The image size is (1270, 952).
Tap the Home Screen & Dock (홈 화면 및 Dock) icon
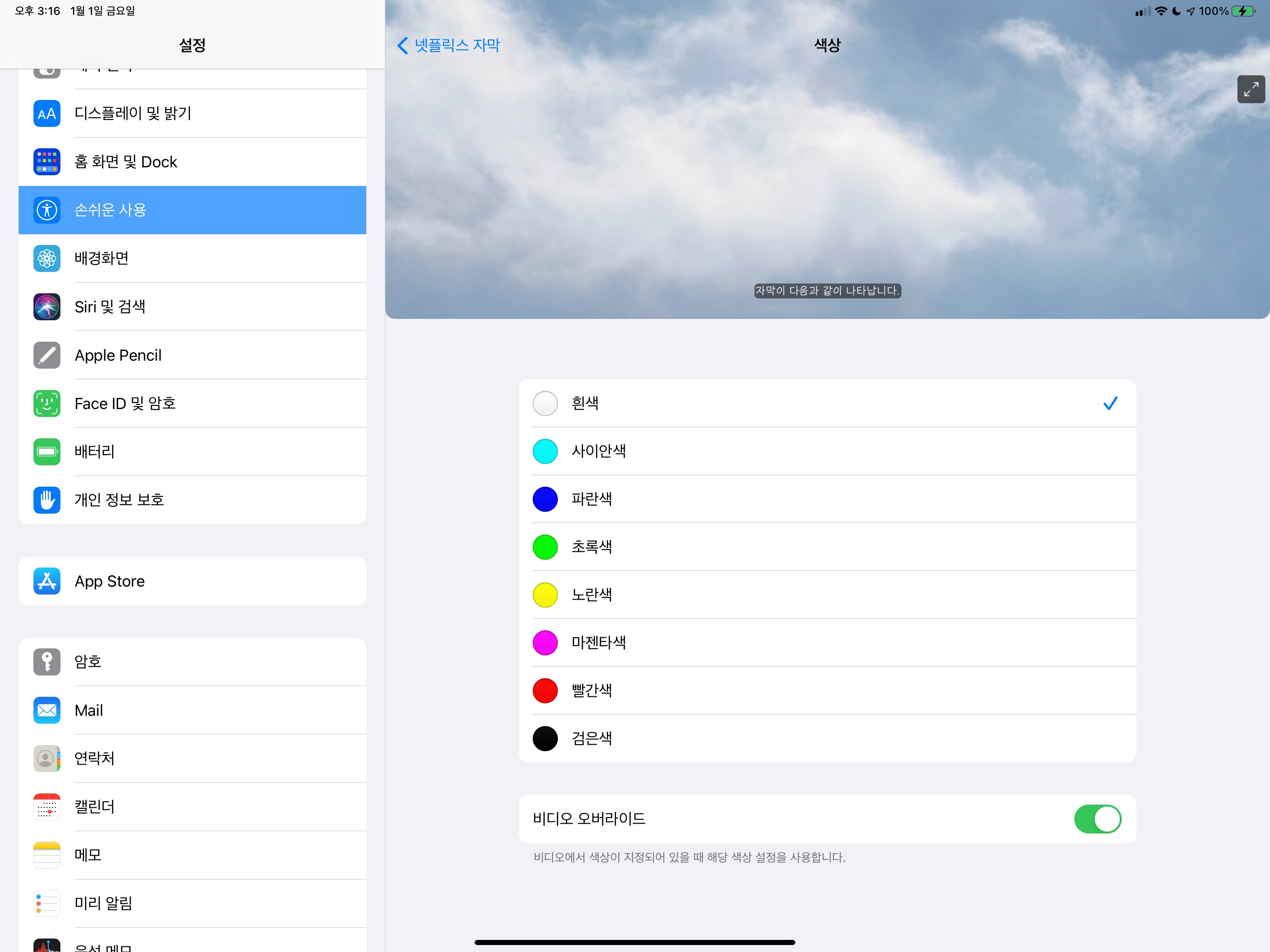pos(47,162)
